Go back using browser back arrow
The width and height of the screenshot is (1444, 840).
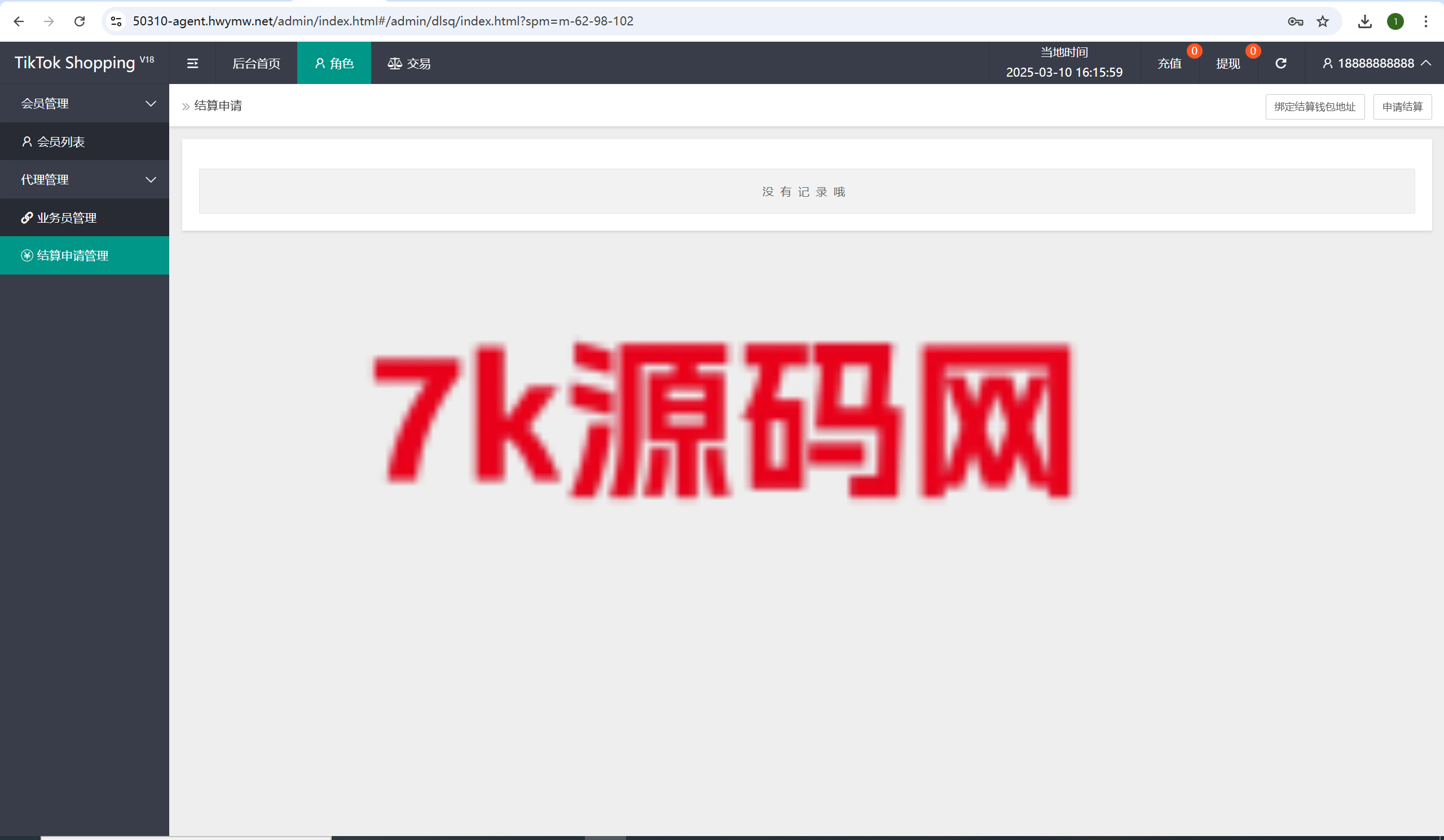click(19, 21)
